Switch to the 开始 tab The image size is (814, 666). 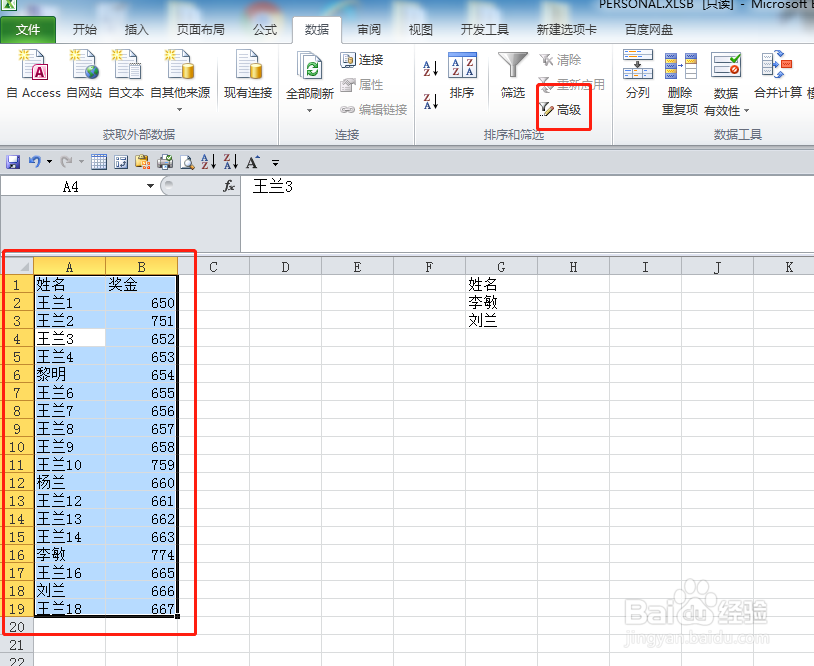[x=85, y=30]
